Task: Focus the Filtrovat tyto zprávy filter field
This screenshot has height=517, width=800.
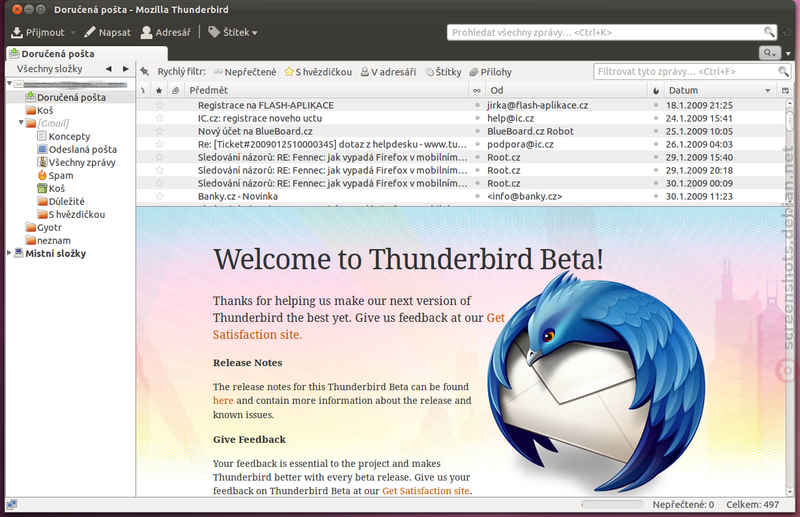Action: click(691, 71)
